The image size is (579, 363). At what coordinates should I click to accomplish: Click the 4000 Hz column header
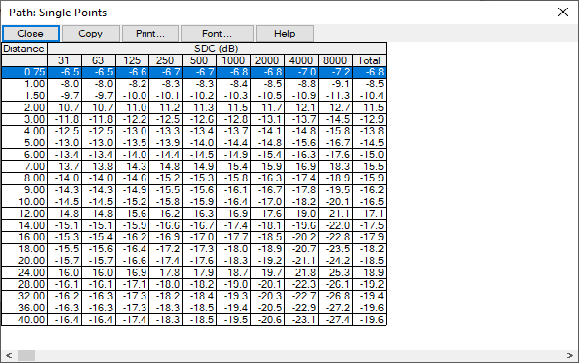pyautogui.click(x=301, y=61)
